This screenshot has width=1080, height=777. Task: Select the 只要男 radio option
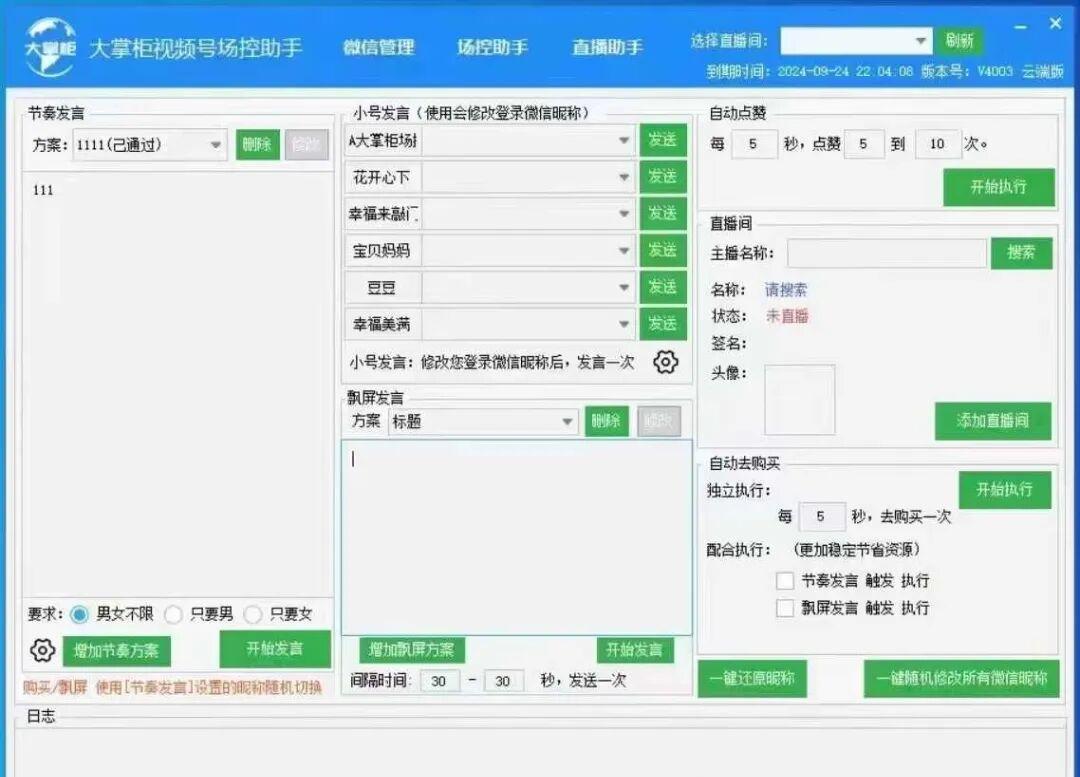[174, 615]
